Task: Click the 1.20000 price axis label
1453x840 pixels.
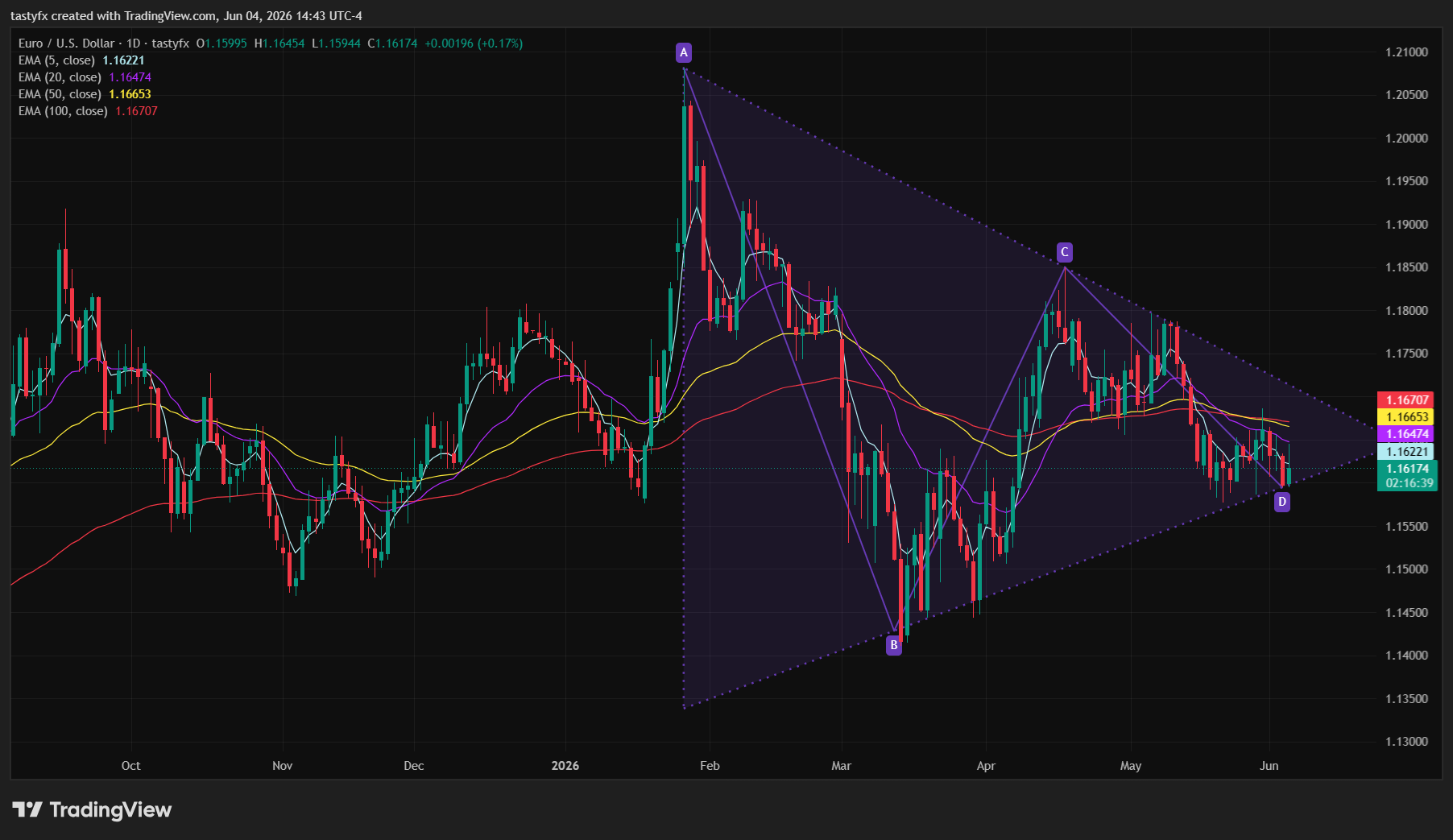Action: 1406,139
